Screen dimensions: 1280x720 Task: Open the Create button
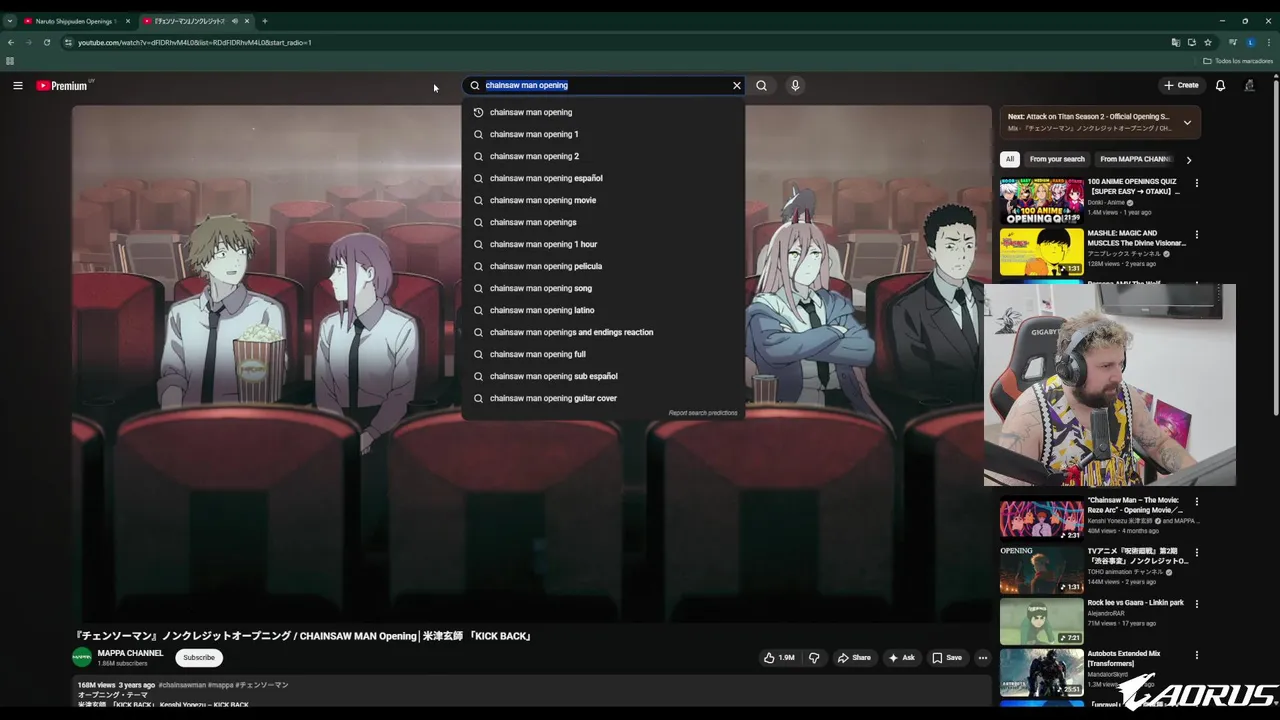click(x=1181, y=86)
